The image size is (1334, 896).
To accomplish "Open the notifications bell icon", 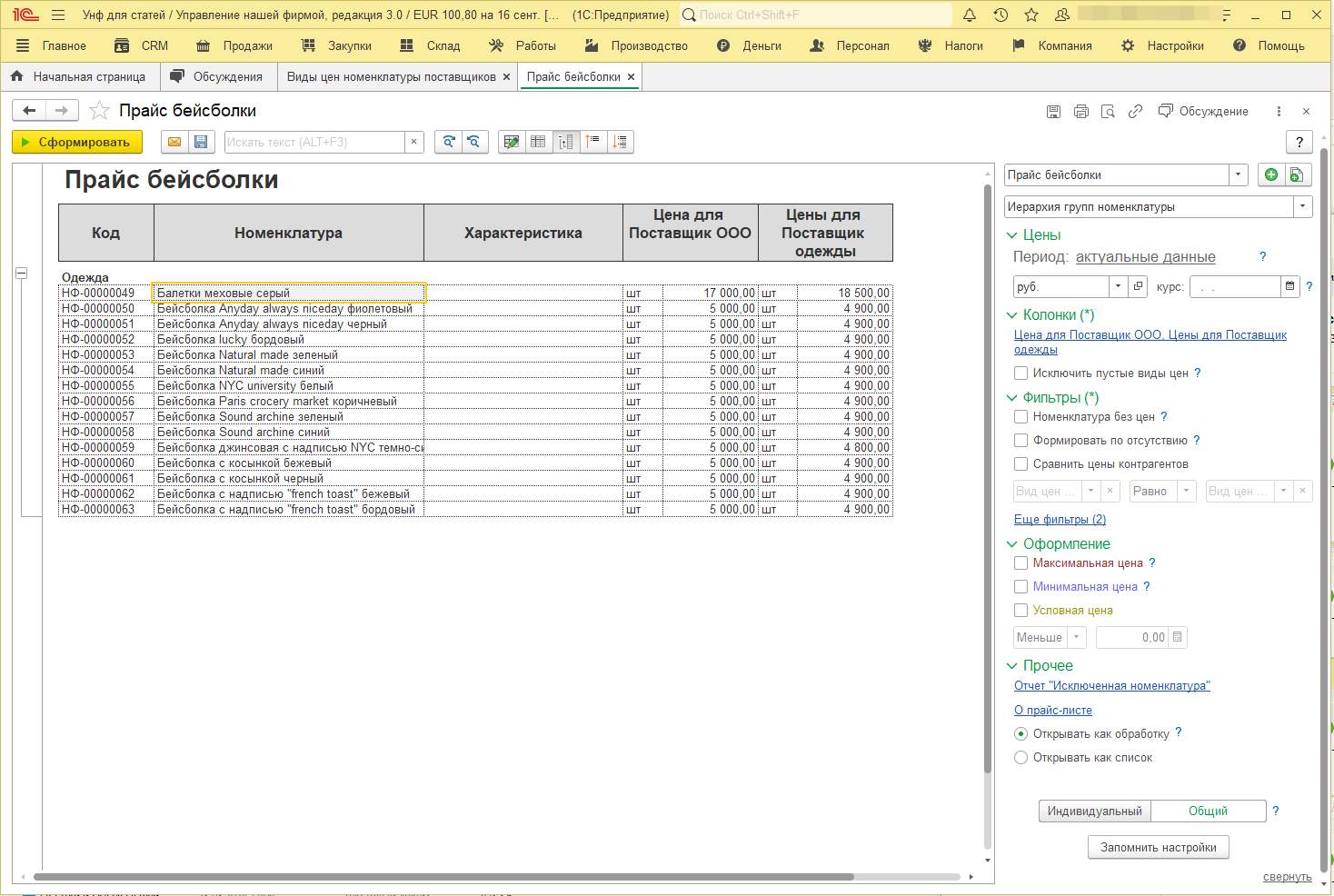I will click(970, 15).
